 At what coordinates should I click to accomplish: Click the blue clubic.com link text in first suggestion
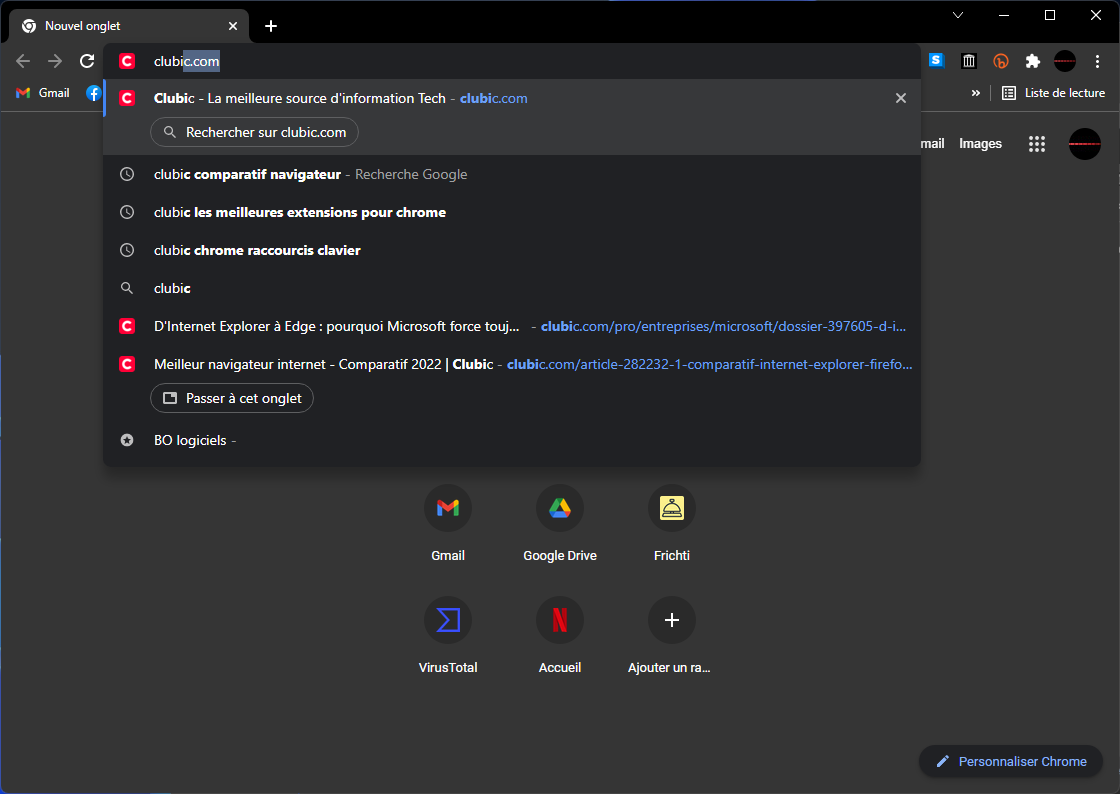pyautogui.click(x=494, y=99)
